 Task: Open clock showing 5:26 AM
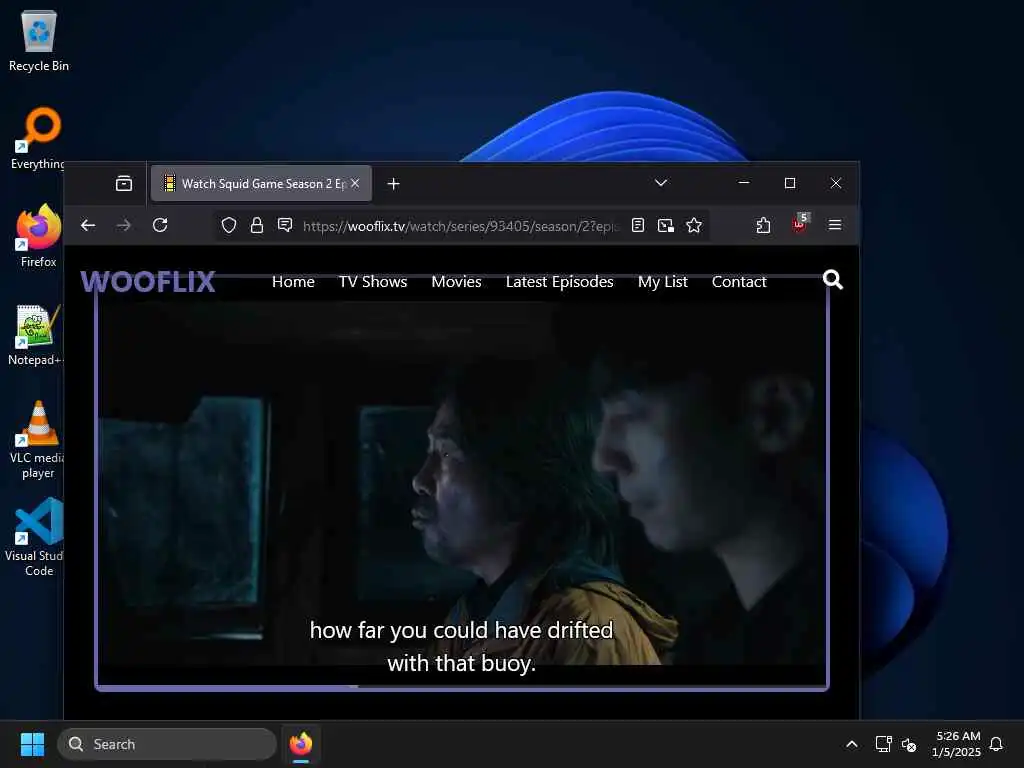click(x=956, y=744)
